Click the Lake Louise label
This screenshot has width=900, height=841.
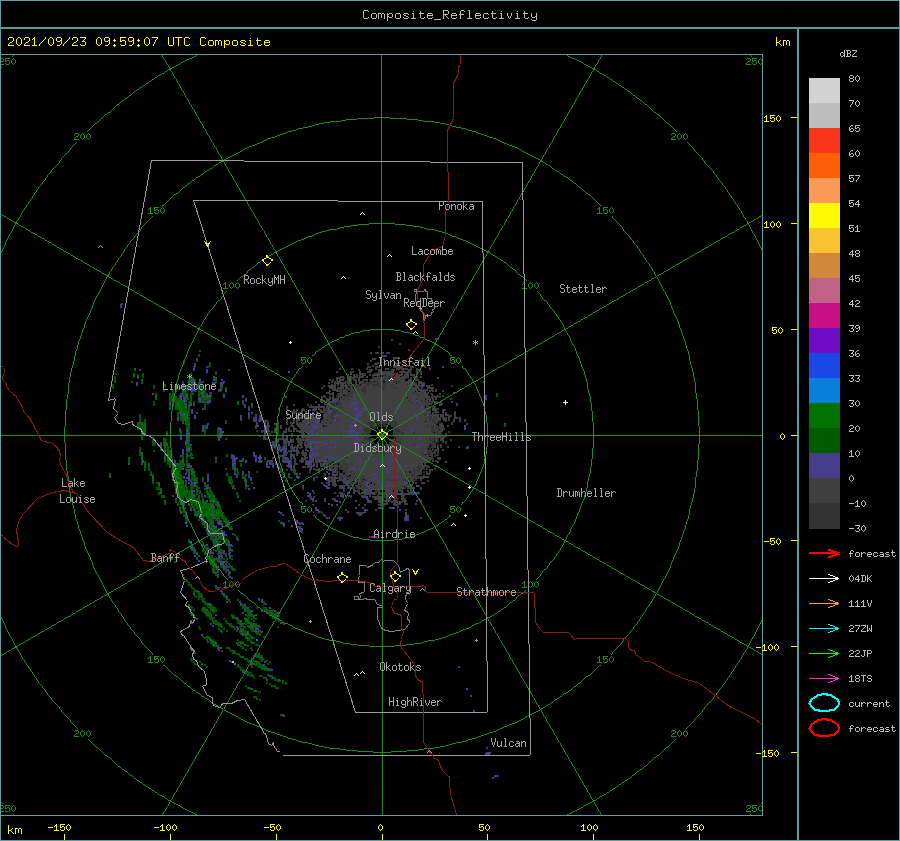click(x=77, y=491)
